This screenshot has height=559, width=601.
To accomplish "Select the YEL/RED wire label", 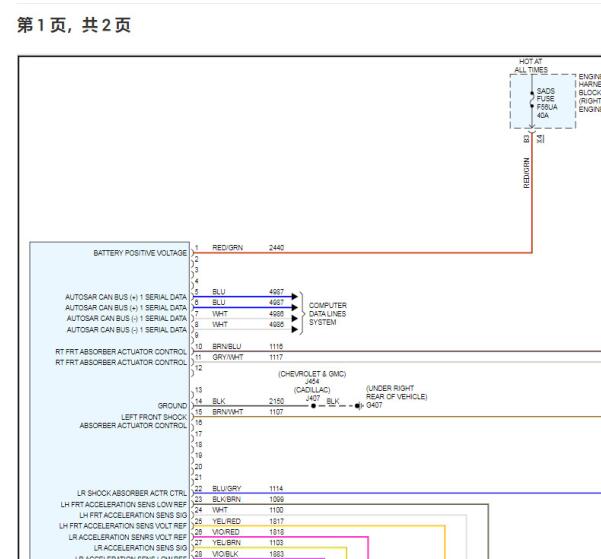I will 227,521.
